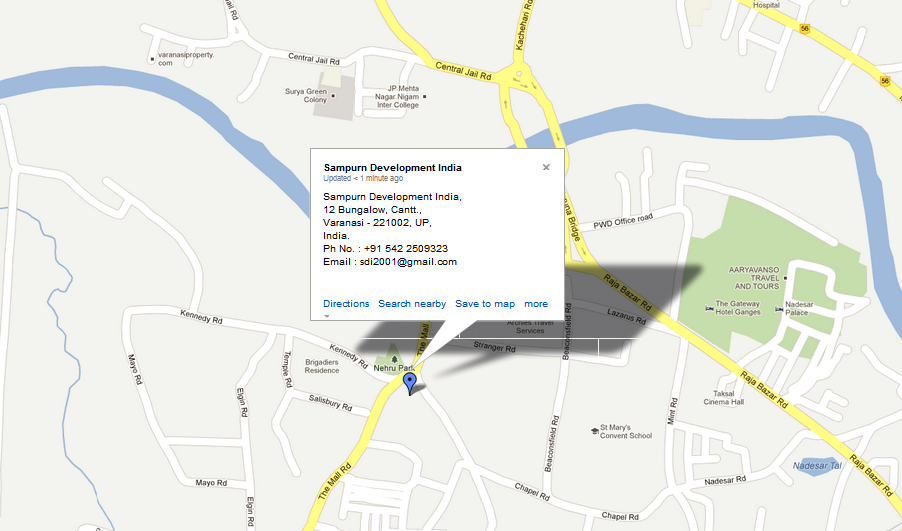This screenshot has height=531, width=902.
Task: Click St Mary's Convent School icon
Action: click(x=594, y=430)
